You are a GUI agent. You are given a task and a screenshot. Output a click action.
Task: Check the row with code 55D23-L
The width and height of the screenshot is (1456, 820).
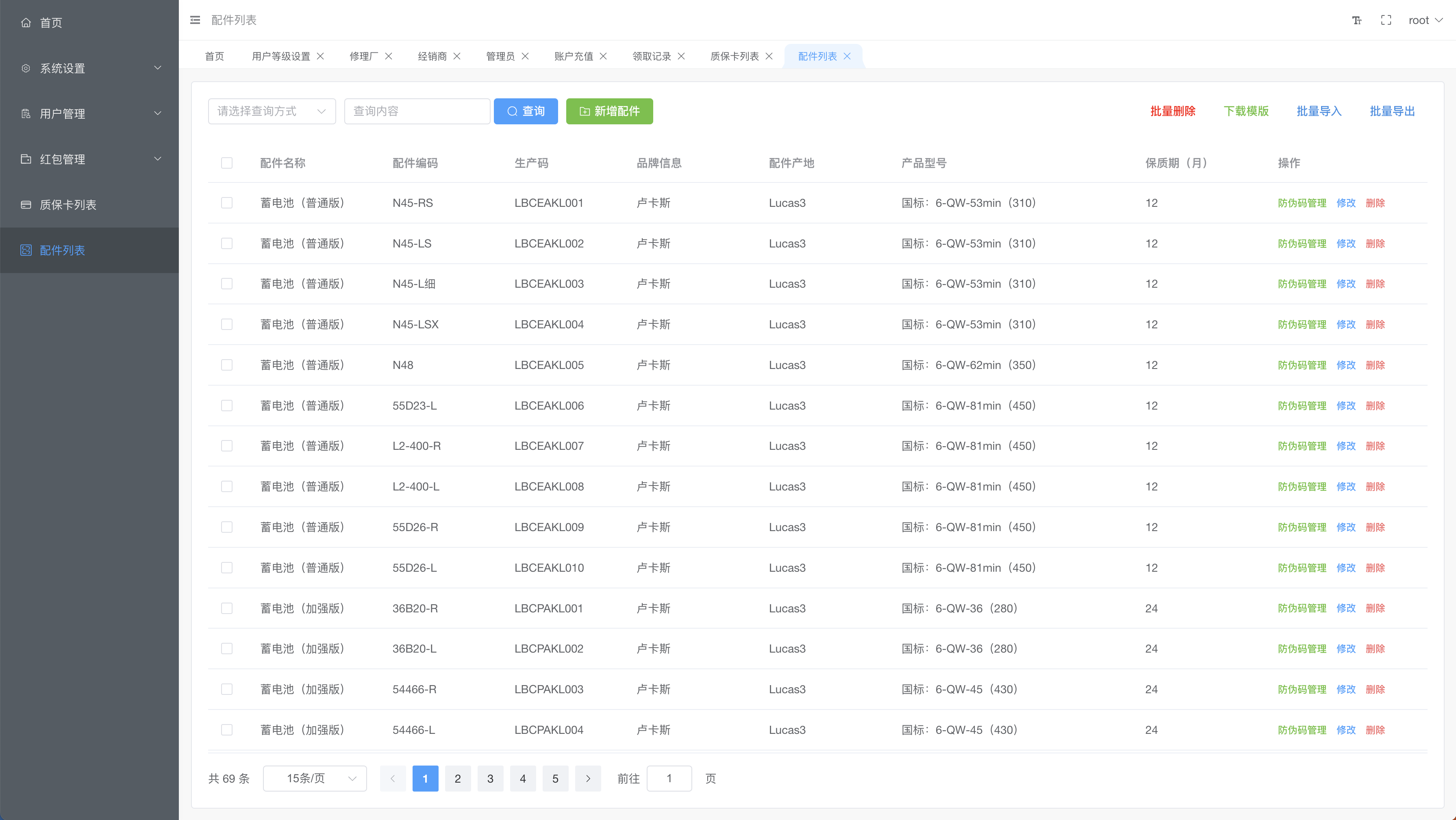point(227,406)
